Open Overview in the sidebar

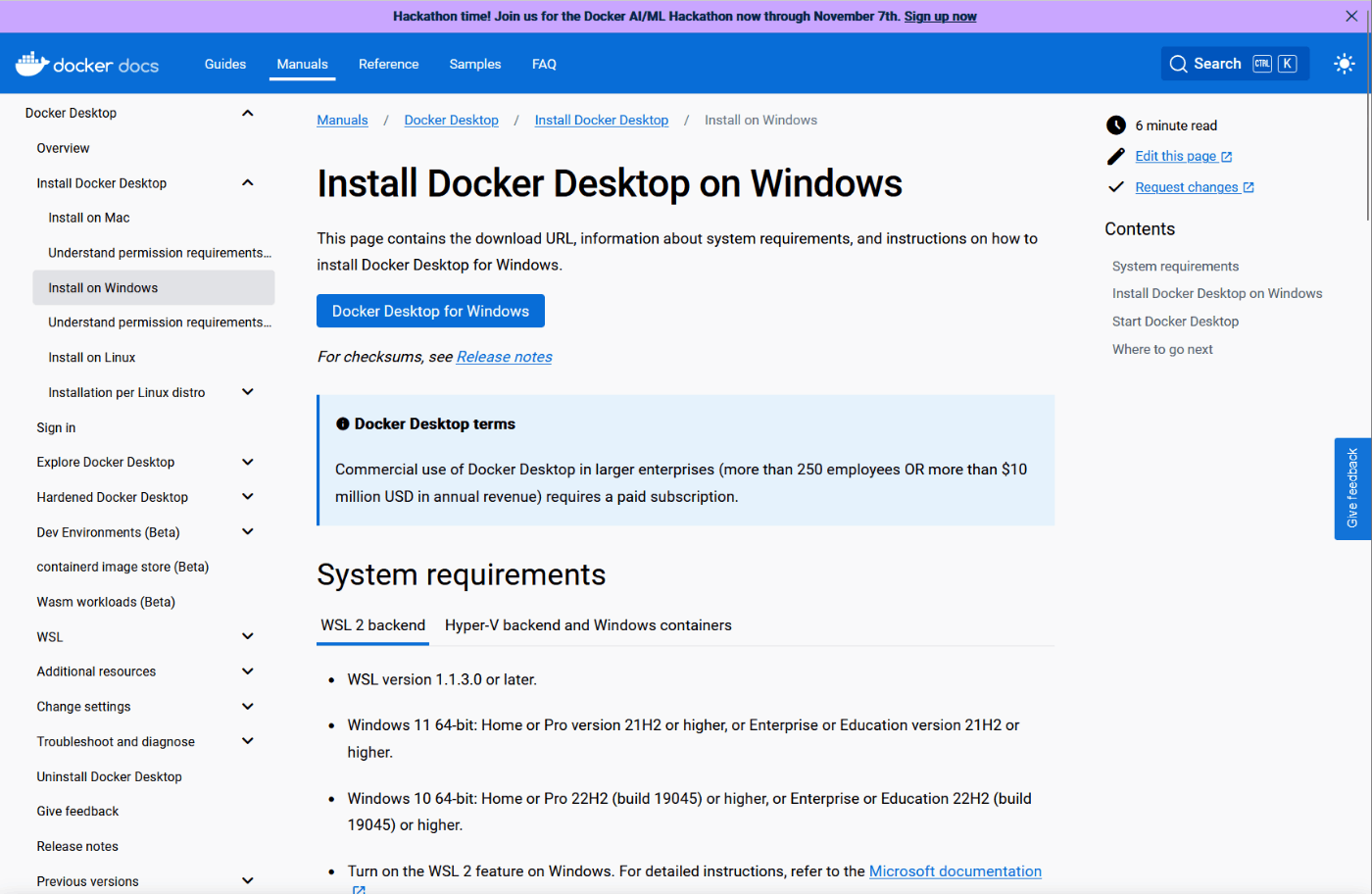coord(64,148)
